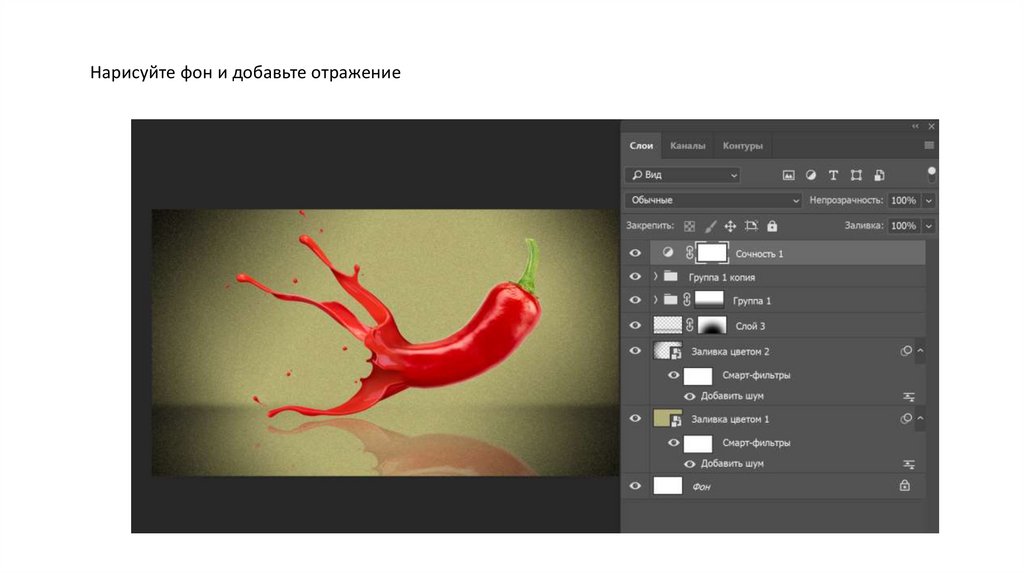
Task: Hide Добавить шум under Заливка цветом 2
Action: [x=690, y=396]
